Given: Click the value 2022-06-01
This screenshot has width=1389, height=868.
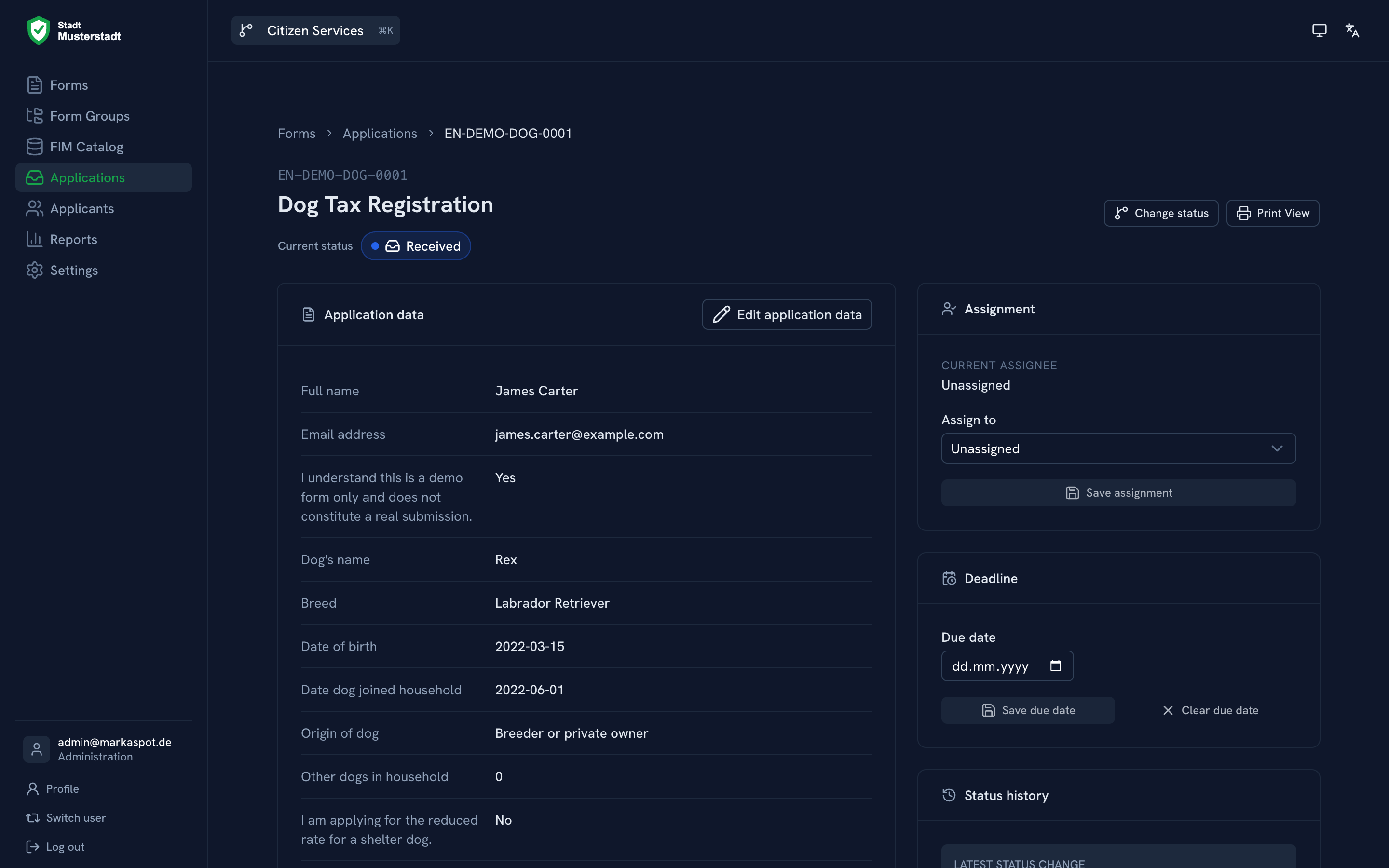Looking at the screenshot, I should coord(529,690).
